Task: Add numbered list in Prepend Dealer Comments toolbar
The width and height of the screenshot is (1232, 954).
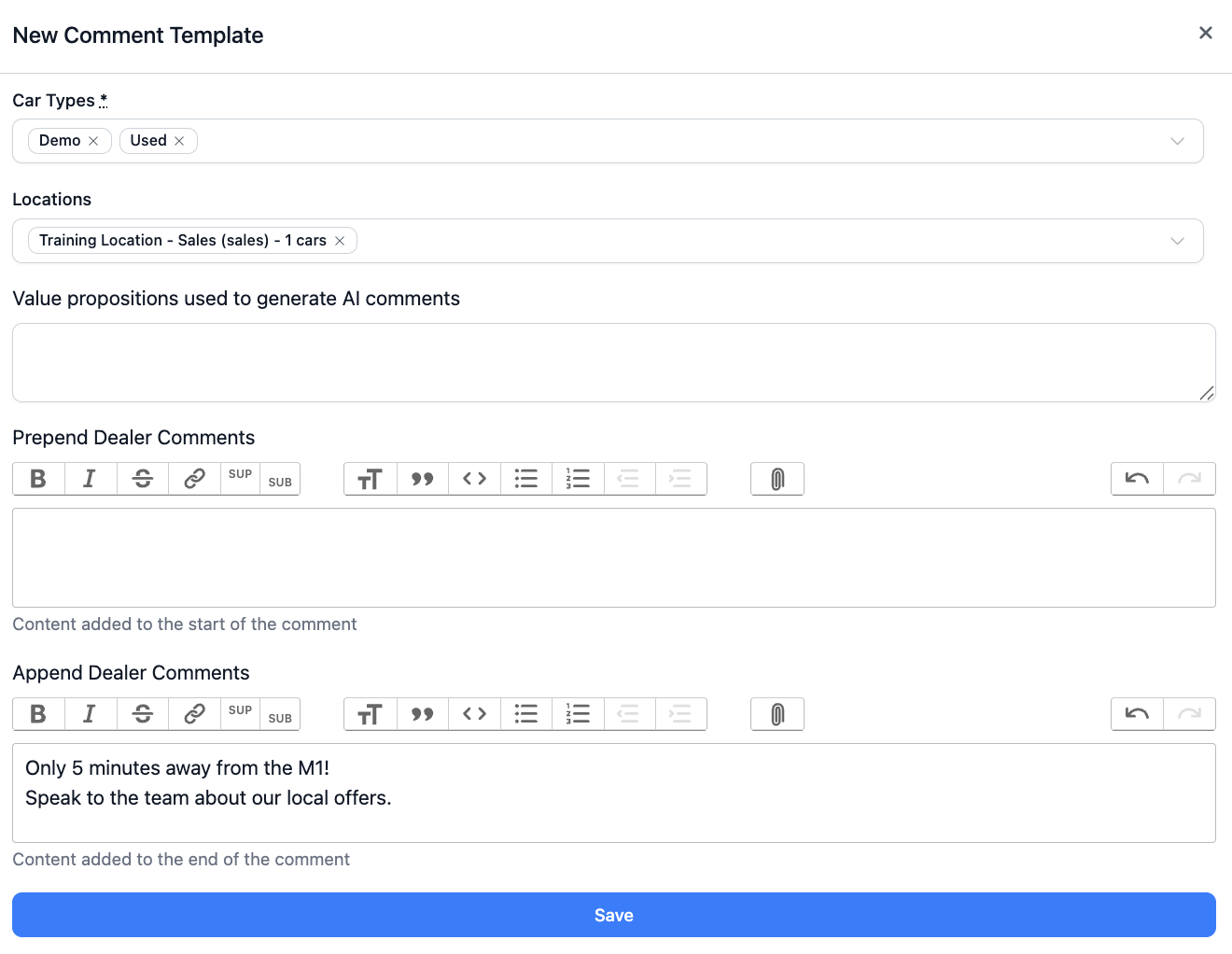Action: coord(579,479)
